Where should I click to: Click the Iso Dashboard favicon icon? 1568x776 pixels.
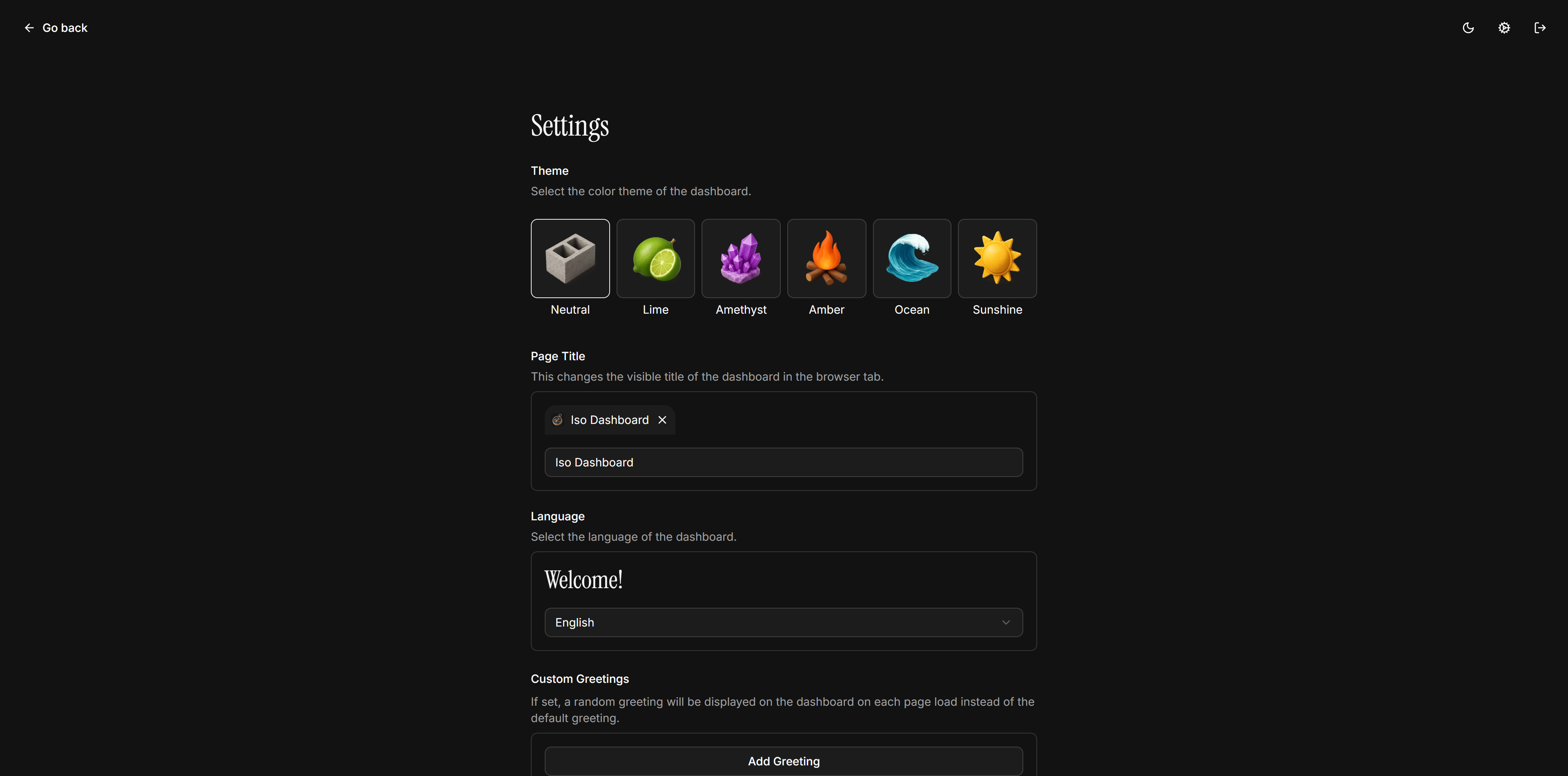tap(557, 420)
